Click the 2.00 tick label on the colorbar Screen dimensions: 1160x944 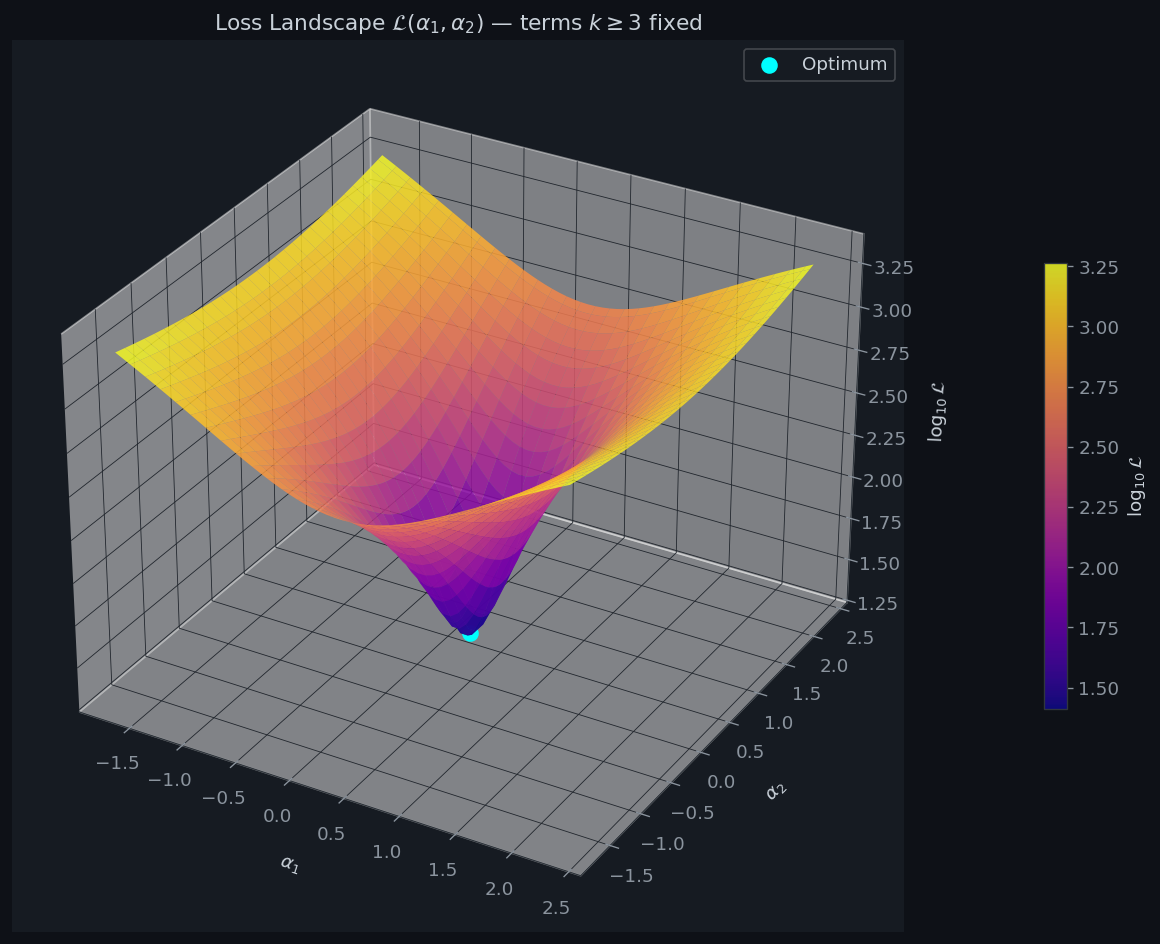1097,568
